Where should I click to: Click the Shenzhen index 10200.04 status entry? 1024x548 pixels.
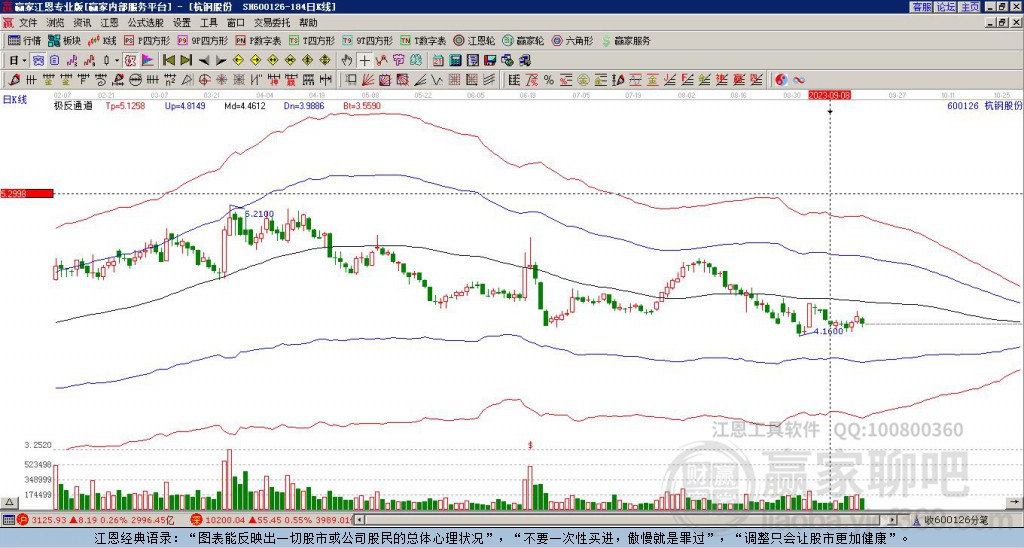tap(273, 520)
